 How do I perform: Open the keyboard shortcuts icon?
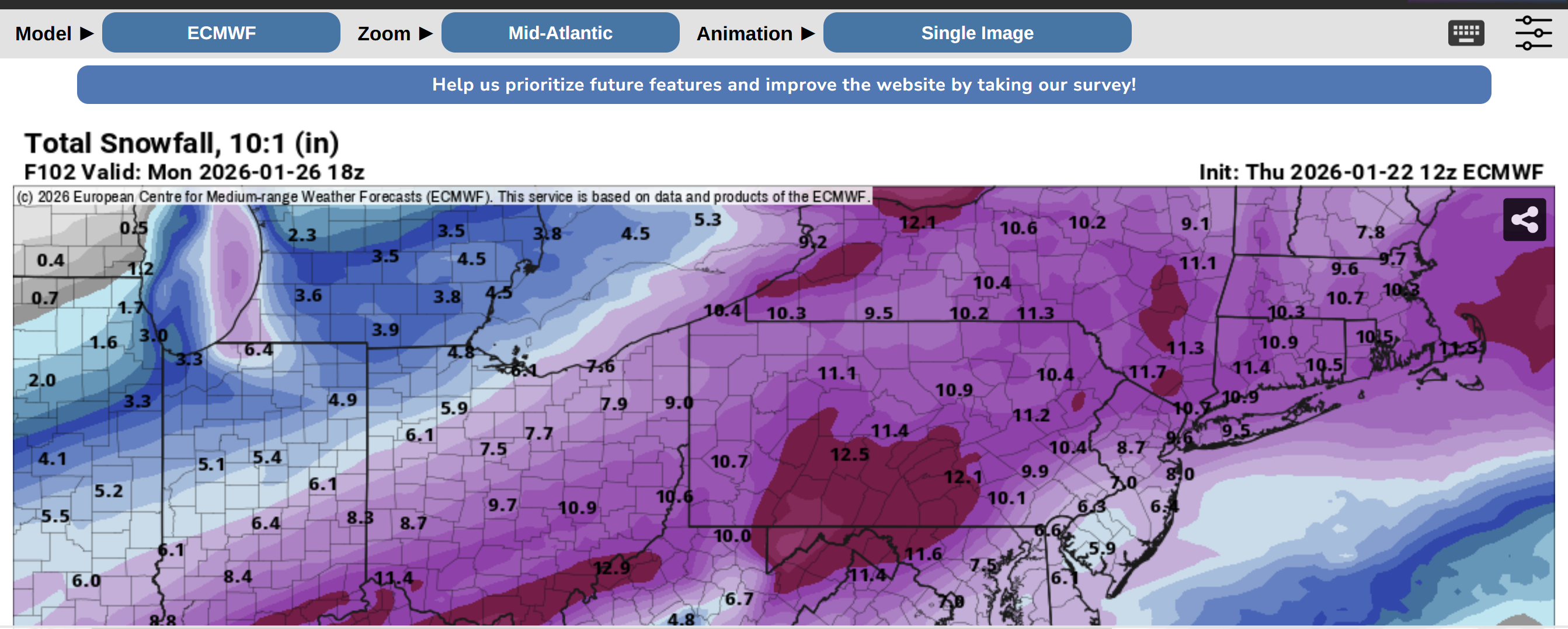pyautogui.click(x=1465, y=33)
